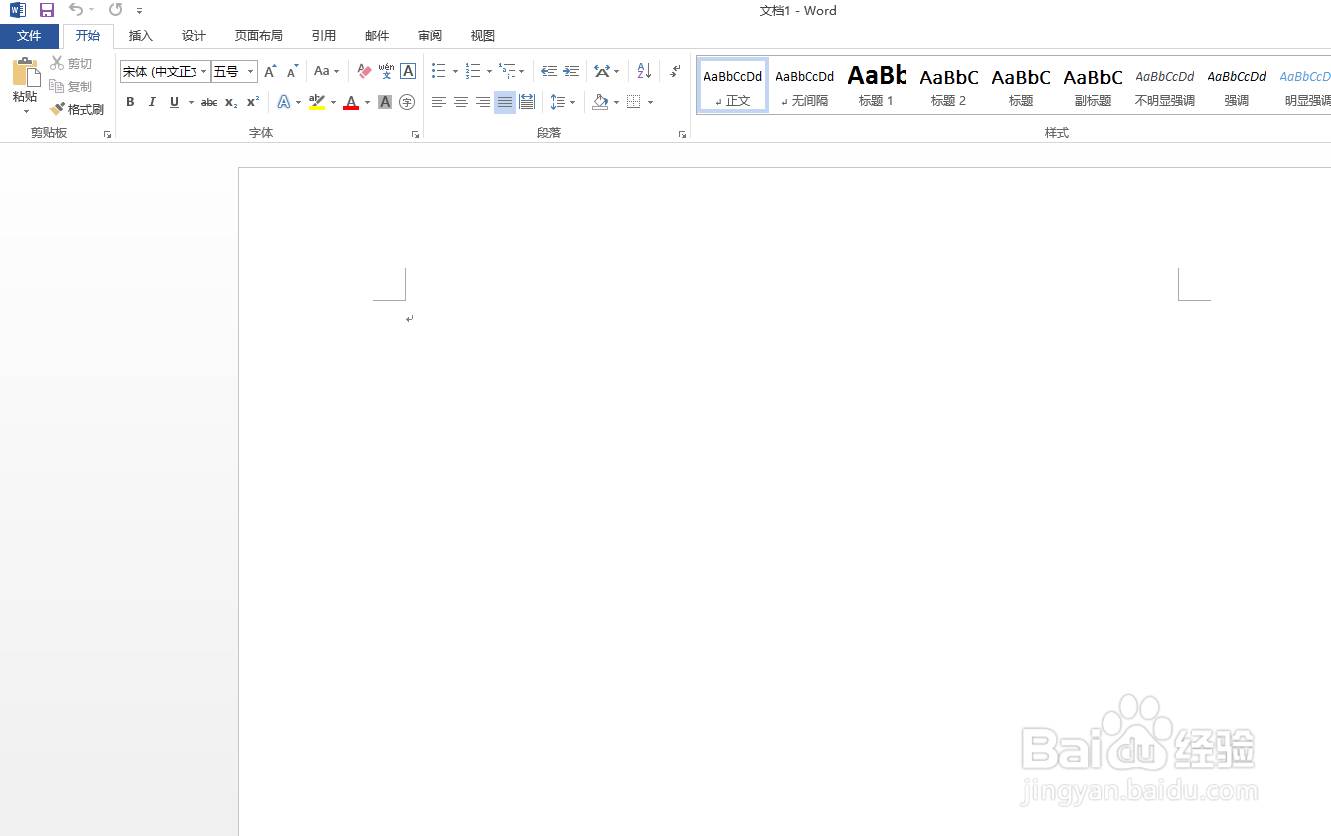This screenshot has height=836, width=1331.
Task: Switch to the Review (审阅) tab
Action: click(430, 36)
